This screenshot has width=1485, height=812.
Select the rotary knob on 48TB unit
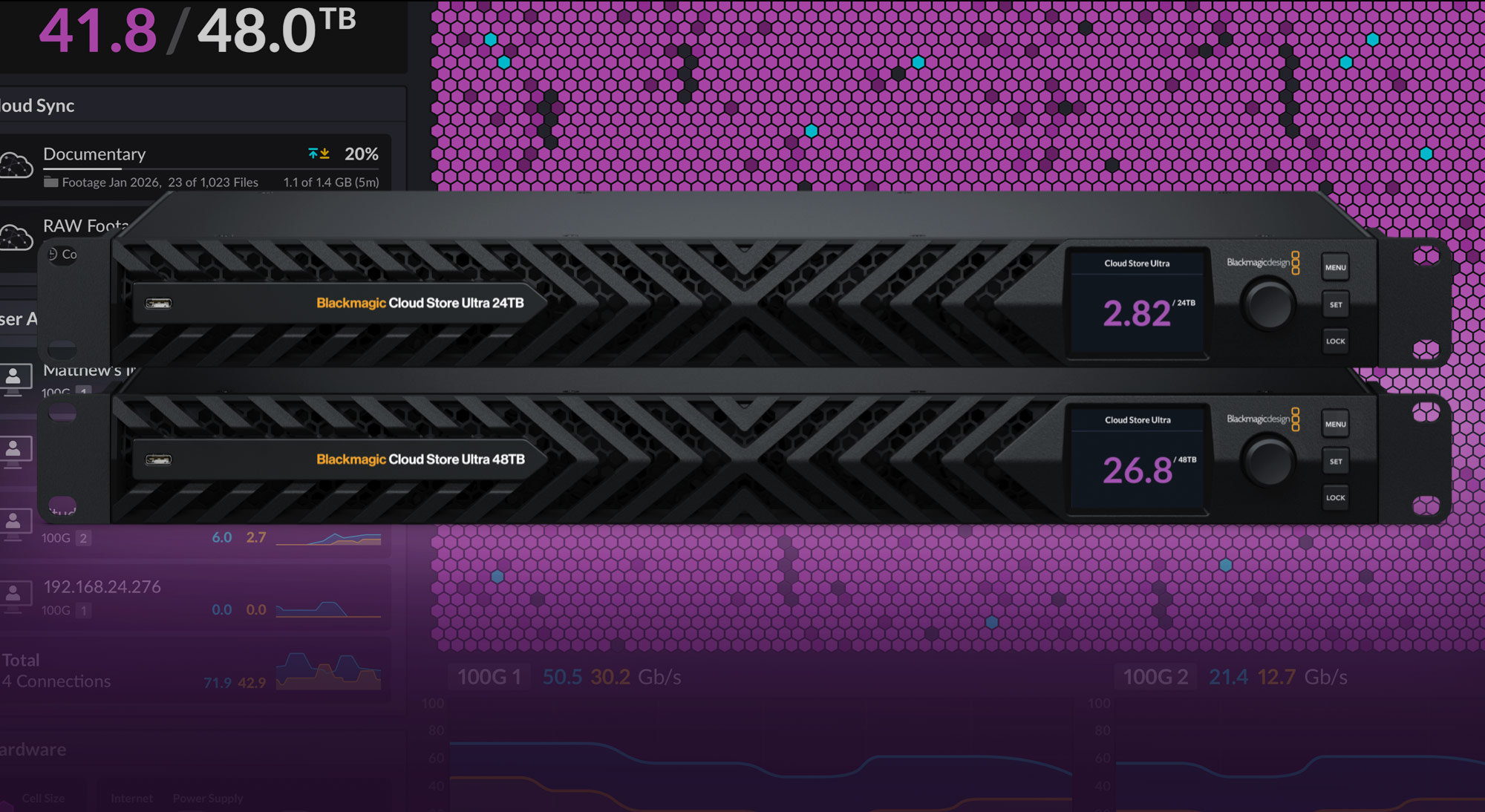coord(1268,462)
